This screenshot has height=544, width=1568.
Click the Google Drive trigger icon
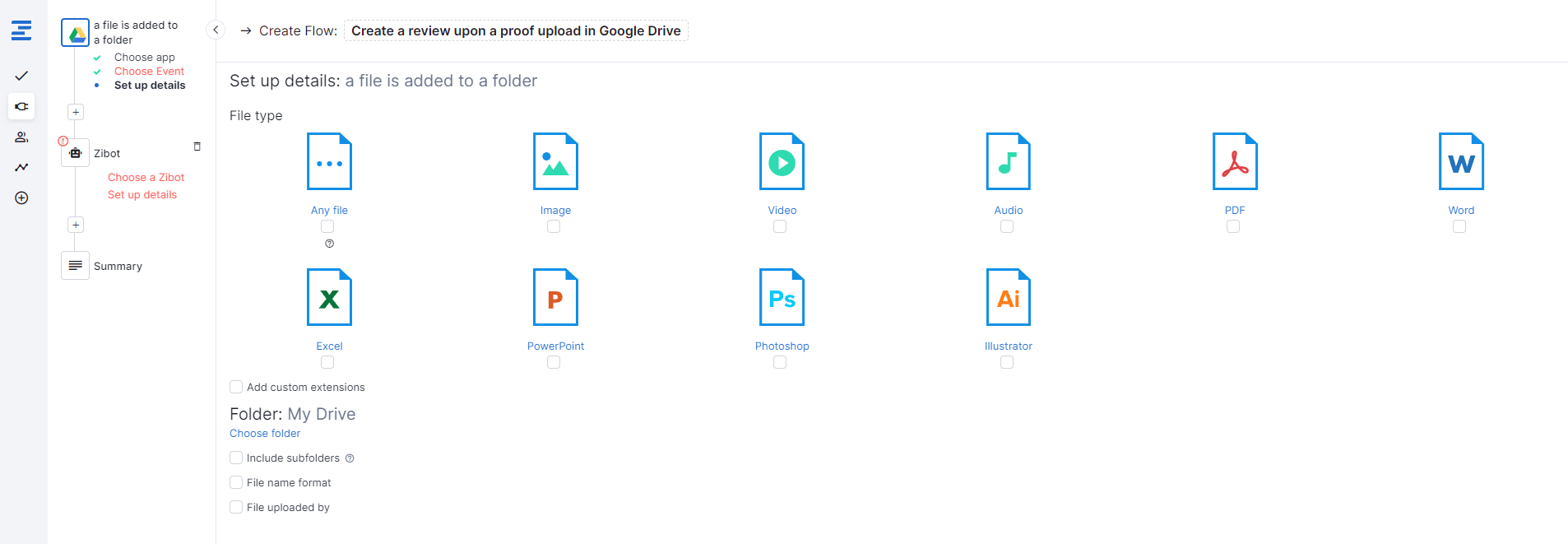(76, 33)
